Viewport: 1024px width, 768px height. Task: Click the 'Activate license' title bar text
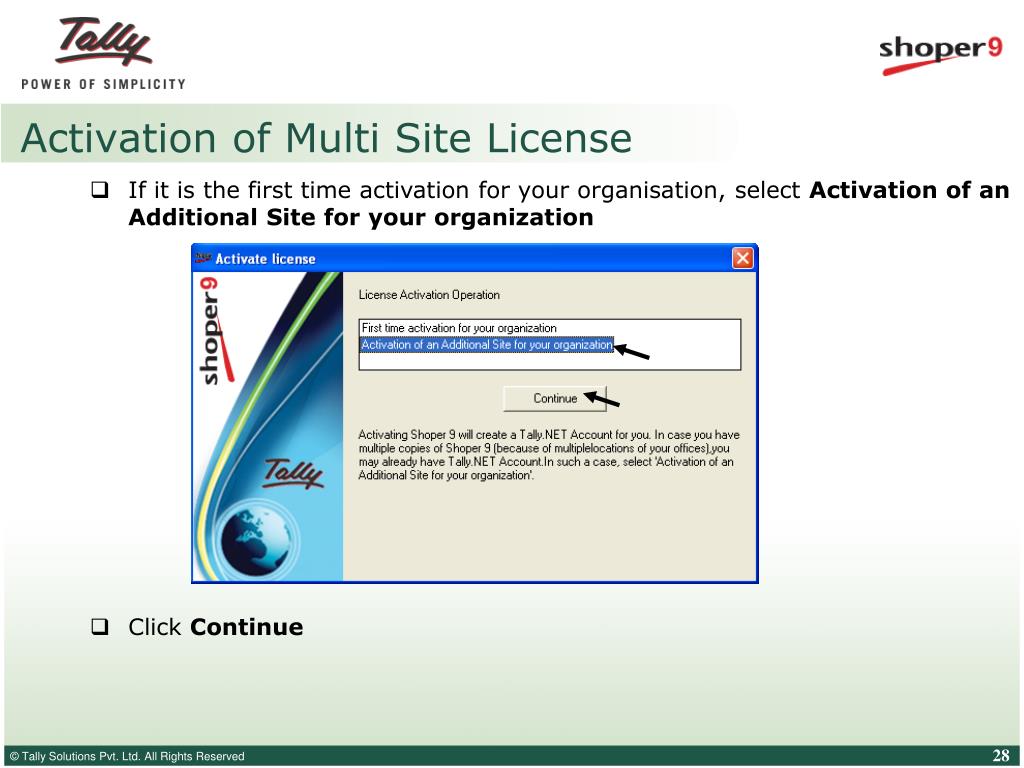click(x=265, y=259)
